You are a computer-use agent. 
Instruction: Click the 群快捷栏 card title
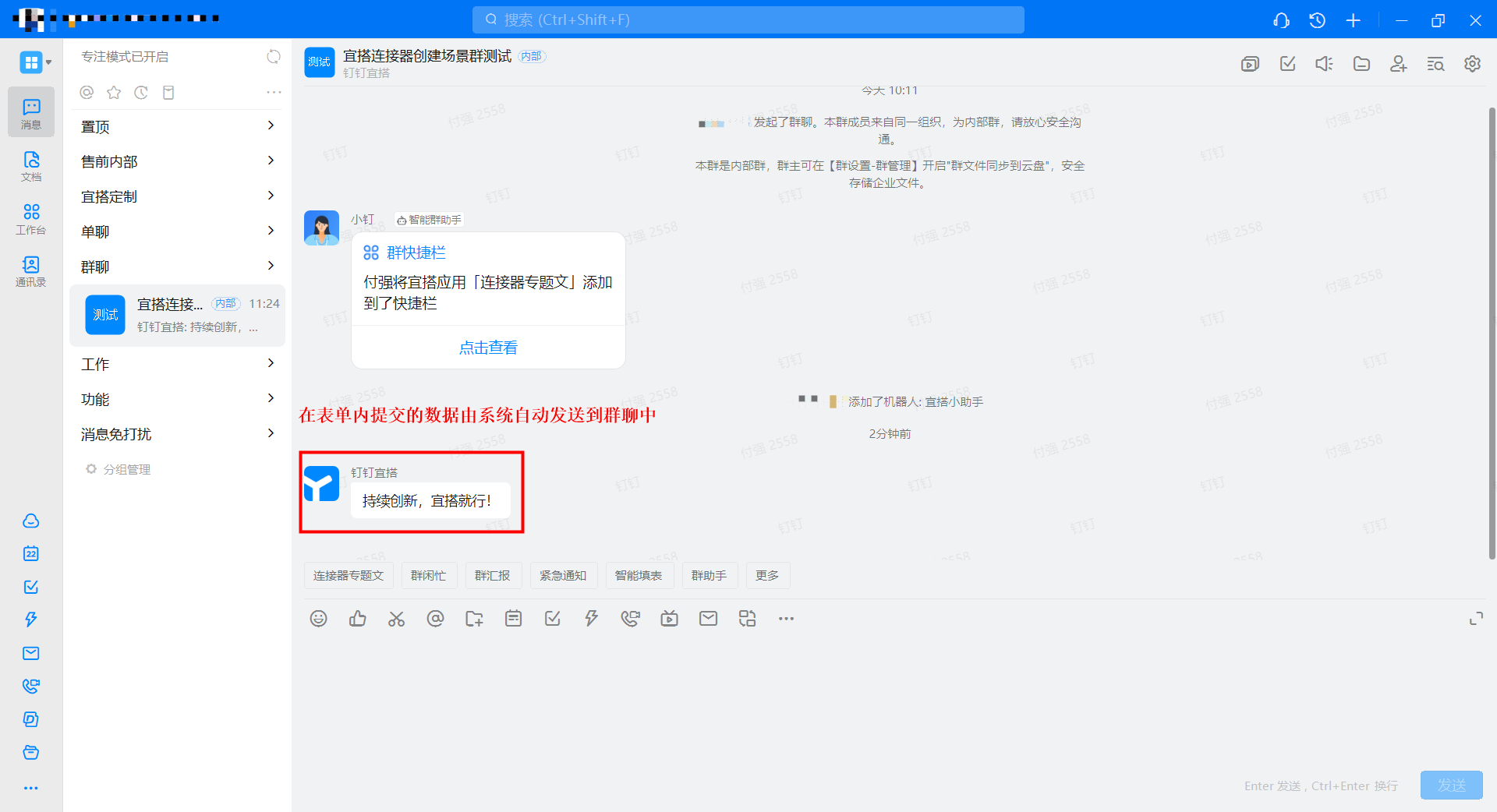(x=416, y=252)
